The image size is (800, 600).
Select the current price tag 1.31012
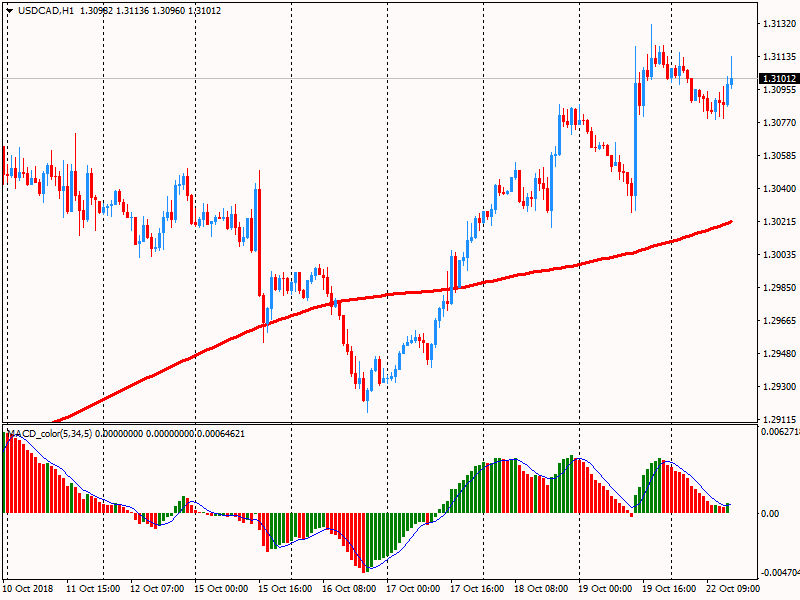(779, 79)
